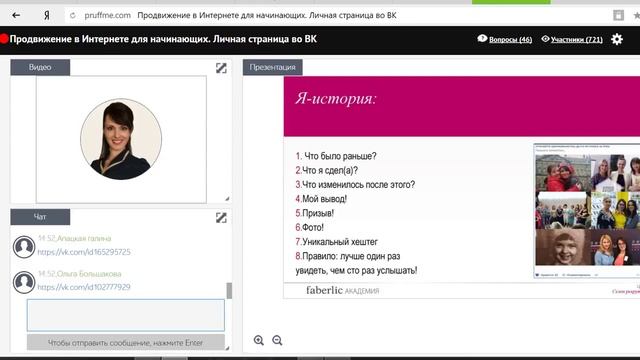The width and height of the screenshot is (640, 360).
Task: Click Апацкая Галина's avatar icon
Action: click(24, 247)
